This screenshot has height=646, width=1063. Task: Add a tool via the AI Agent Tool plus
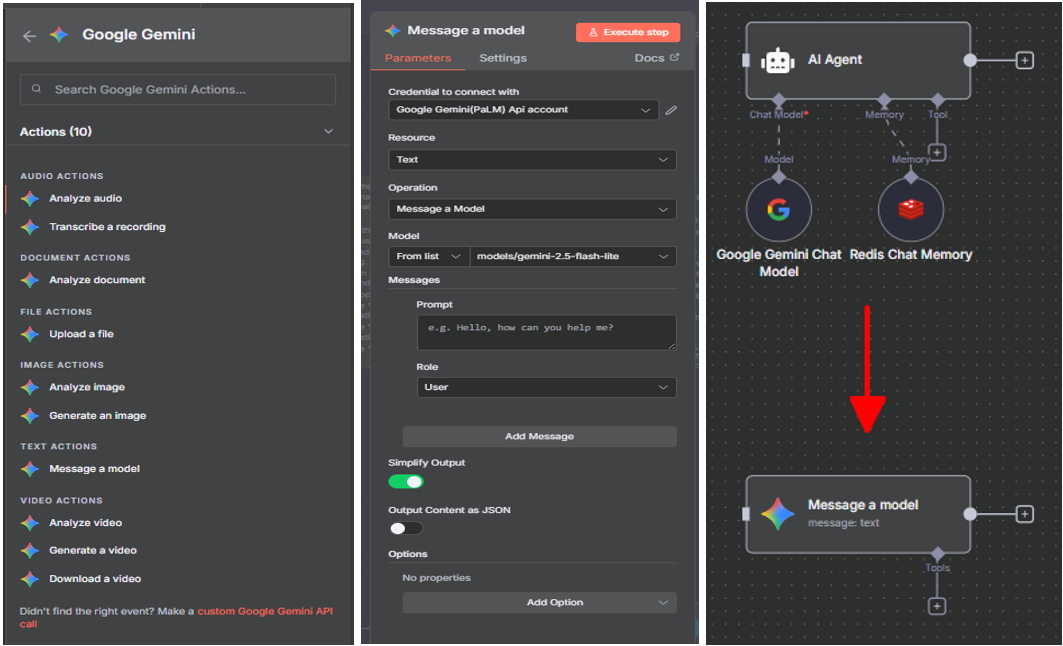pyautogui.click(x=937, y=153)
